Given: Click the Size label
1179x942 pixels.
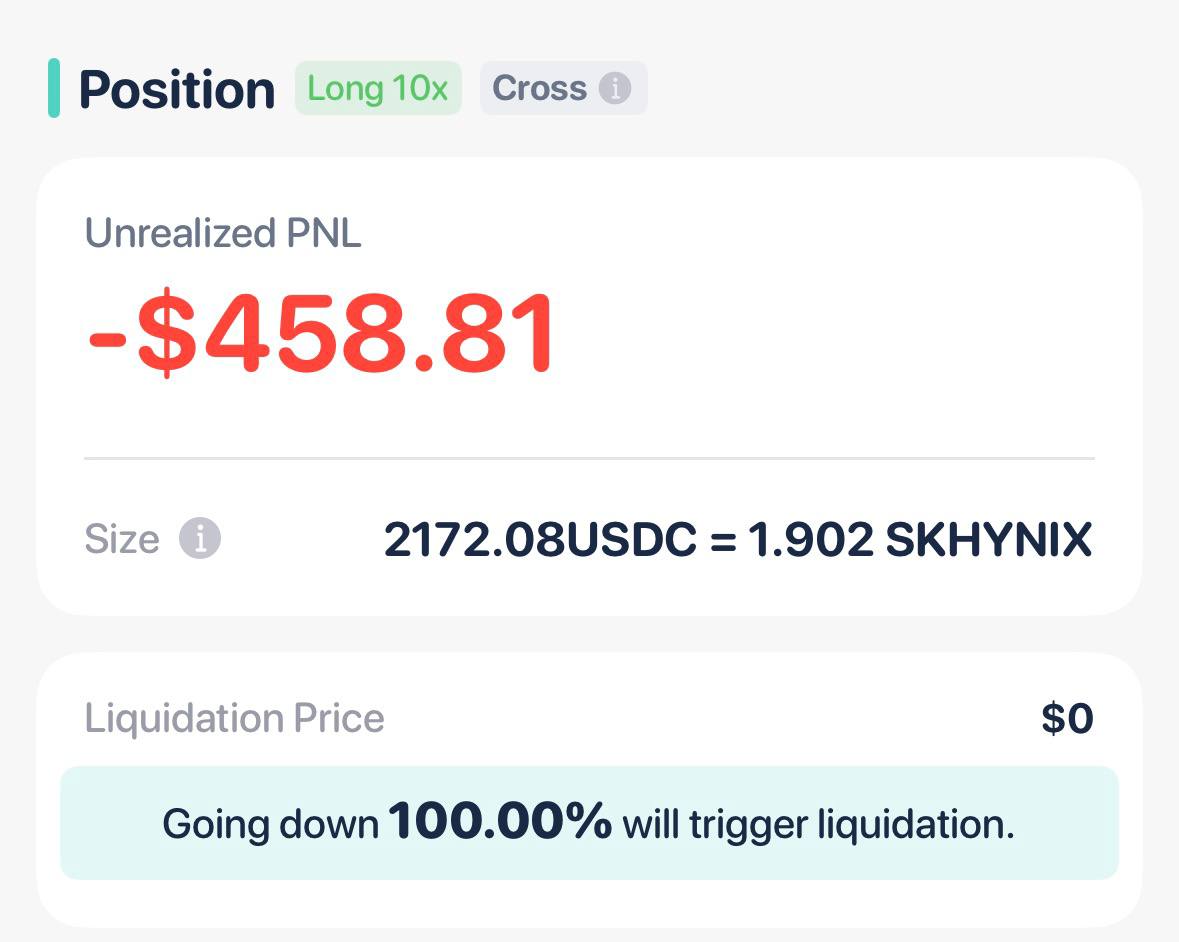Looking at the screenshot, I should (x=122, y=538).
